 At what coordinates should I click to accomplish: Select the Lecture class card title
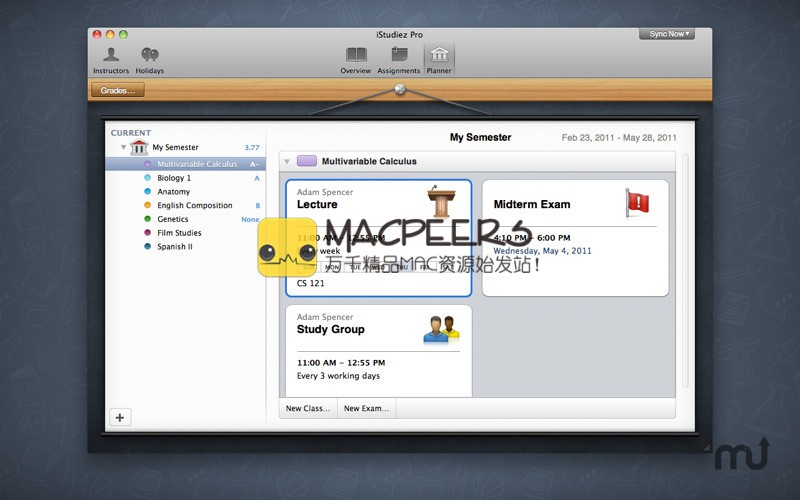(317, 205)
